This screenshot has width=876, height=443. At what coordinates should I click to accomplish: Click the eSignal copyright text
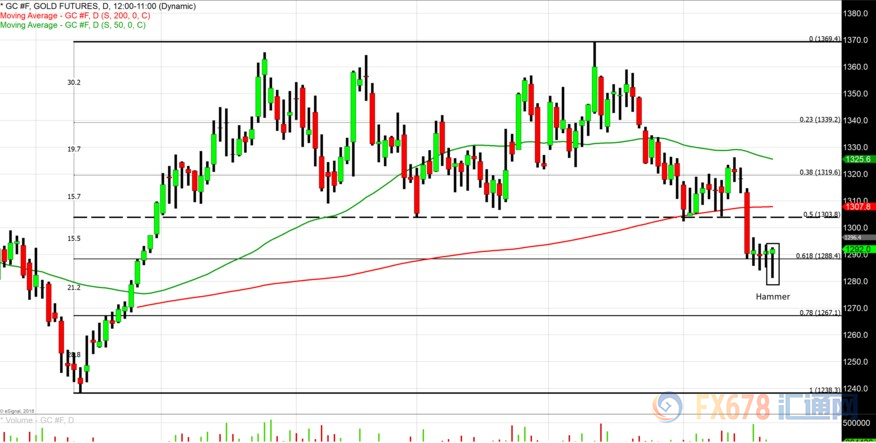[16, 410]
